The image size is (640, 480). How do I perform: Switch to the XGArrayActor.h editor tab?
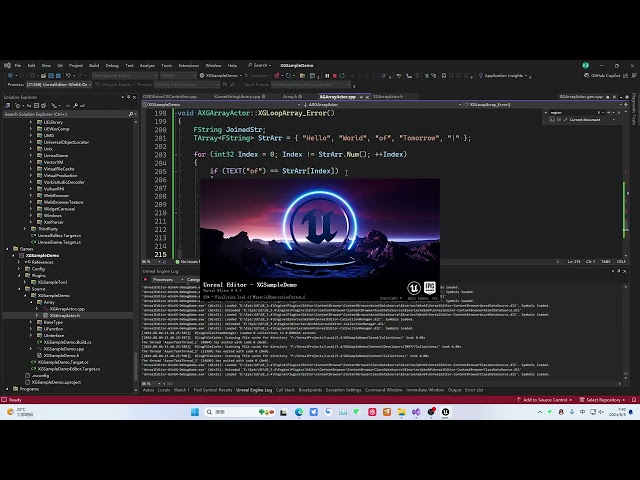point(388,97)
